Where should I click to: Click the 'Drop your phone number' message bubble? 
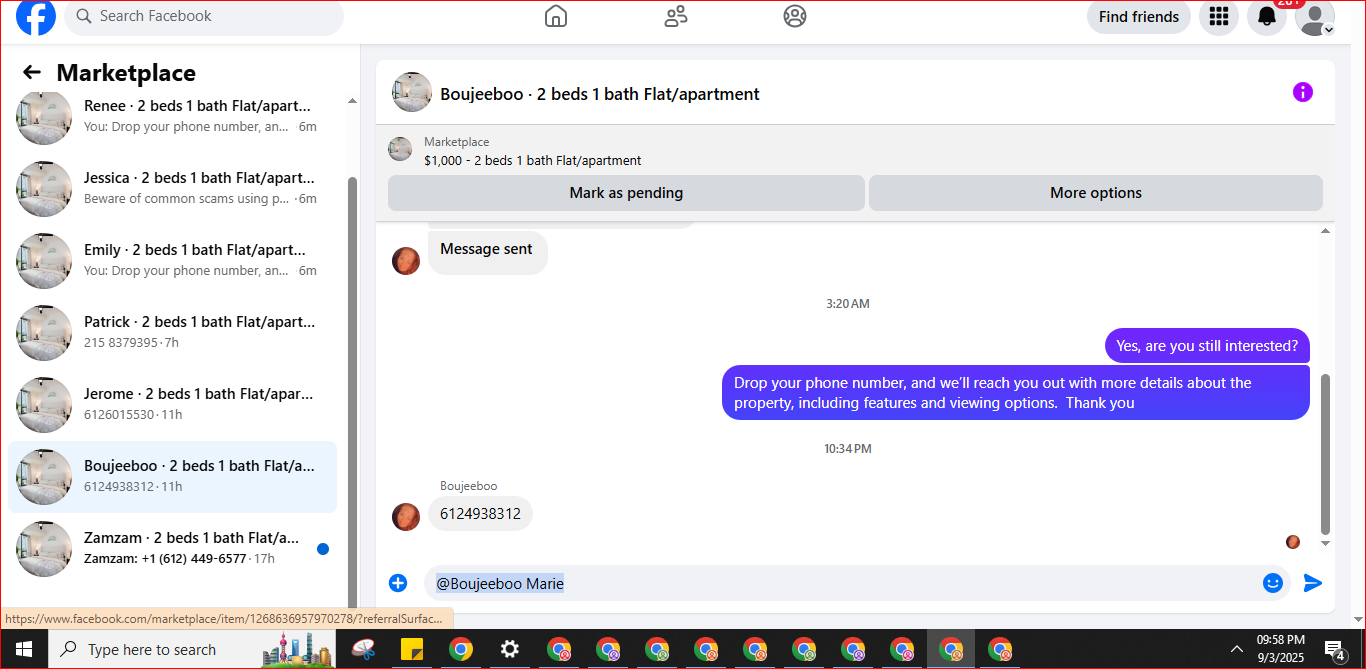1016,393
